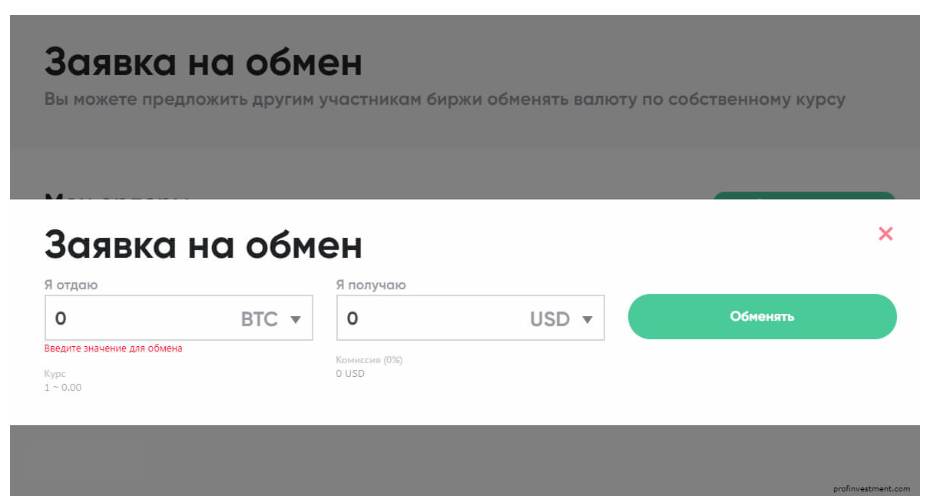Click the '0 USD' commission value
This screenshot has width=932, height=502.
[351, 373]
